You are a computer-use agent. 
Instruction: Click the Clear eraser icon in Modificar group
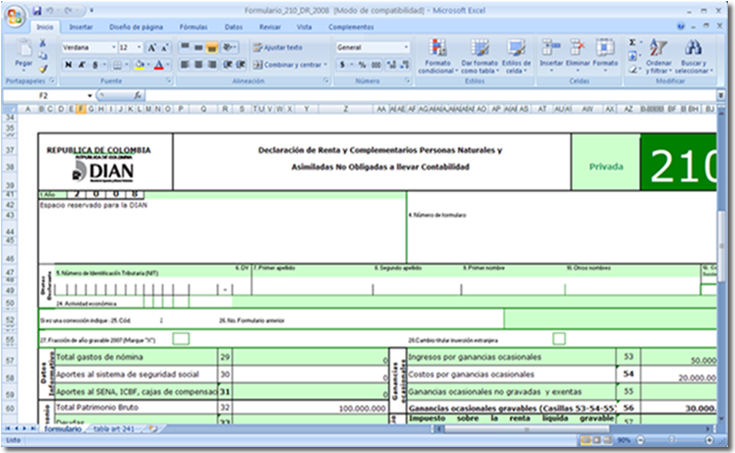633,69
